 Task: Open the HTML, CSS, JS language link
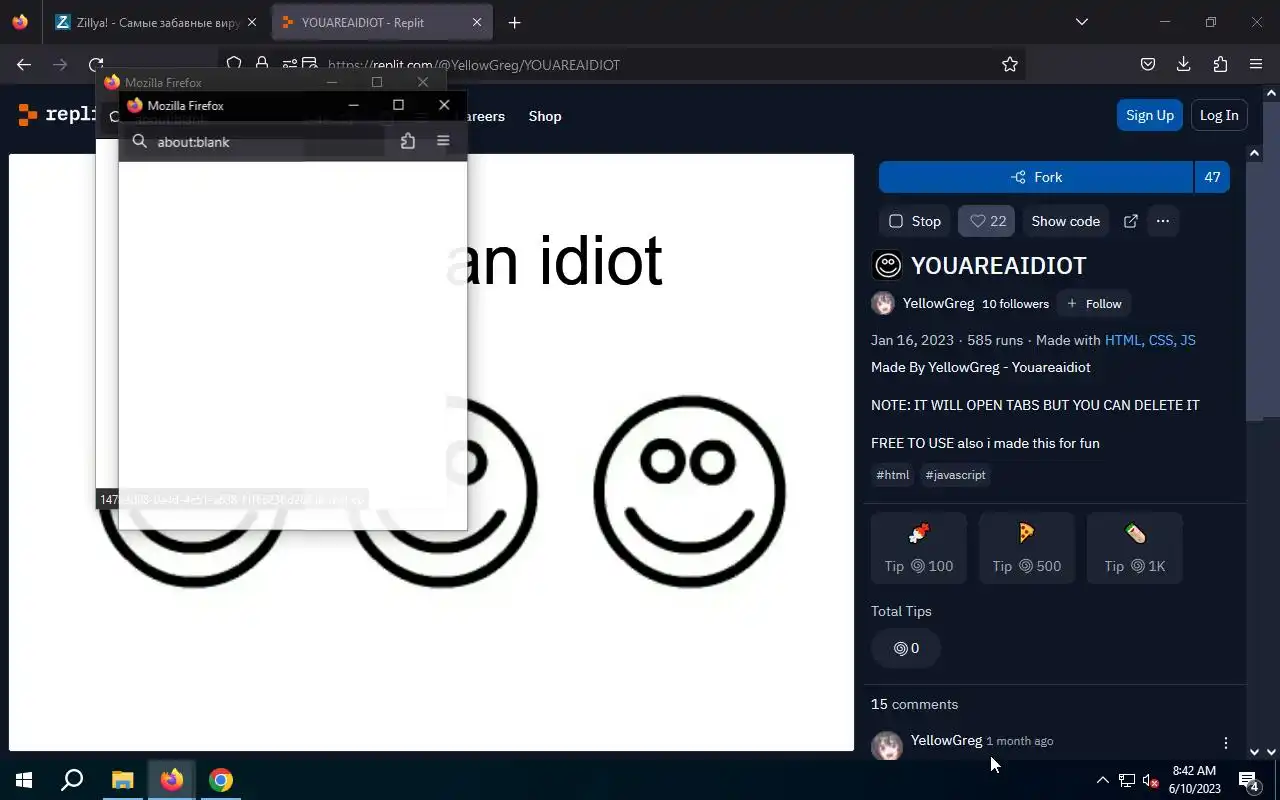(x=1150, y=340)
